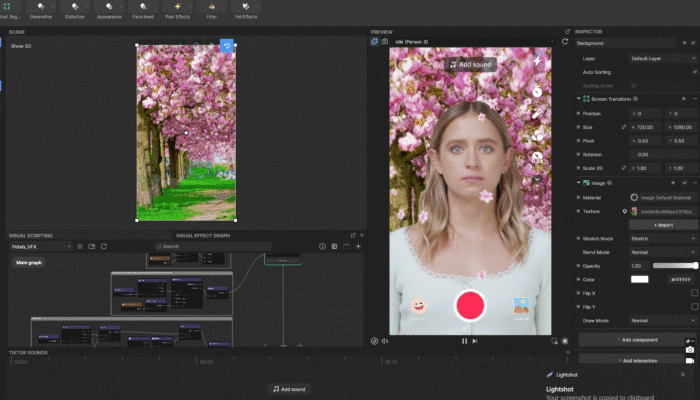
Task: Click the white Color swatch
Action: pyautogui.click(x=639, y=279)
